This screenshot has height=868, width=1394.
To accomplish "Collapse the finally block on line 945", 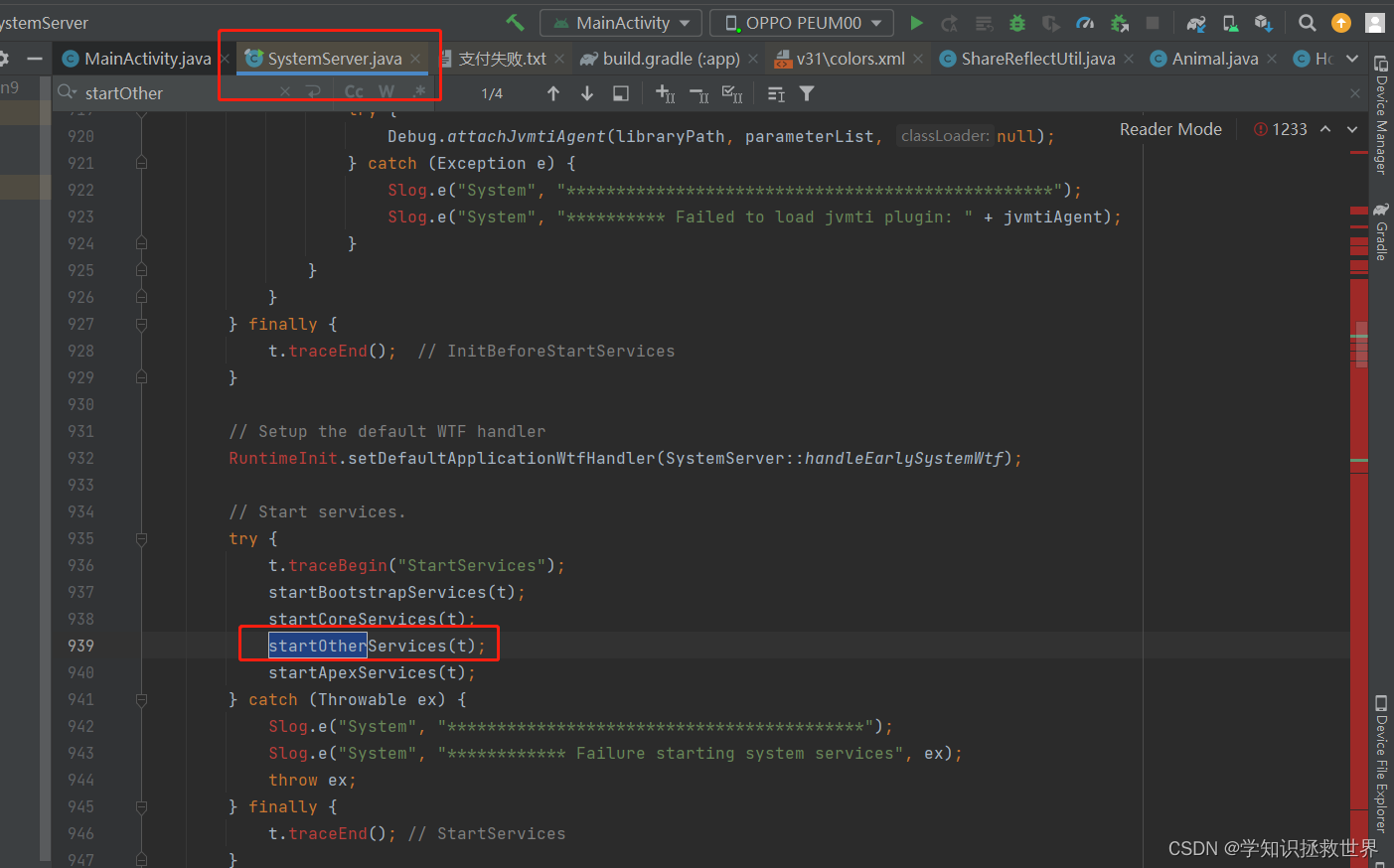I will pos(141,806).
